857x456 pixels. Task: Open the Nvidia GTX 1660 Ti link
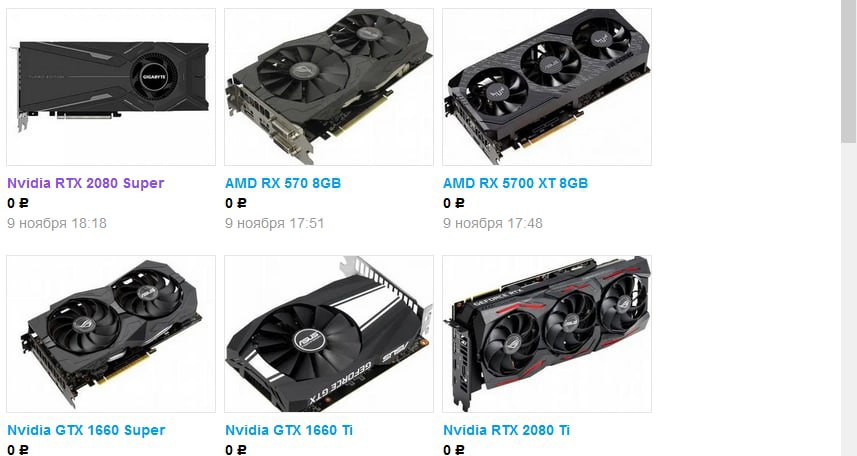click(x=289, y=430)
